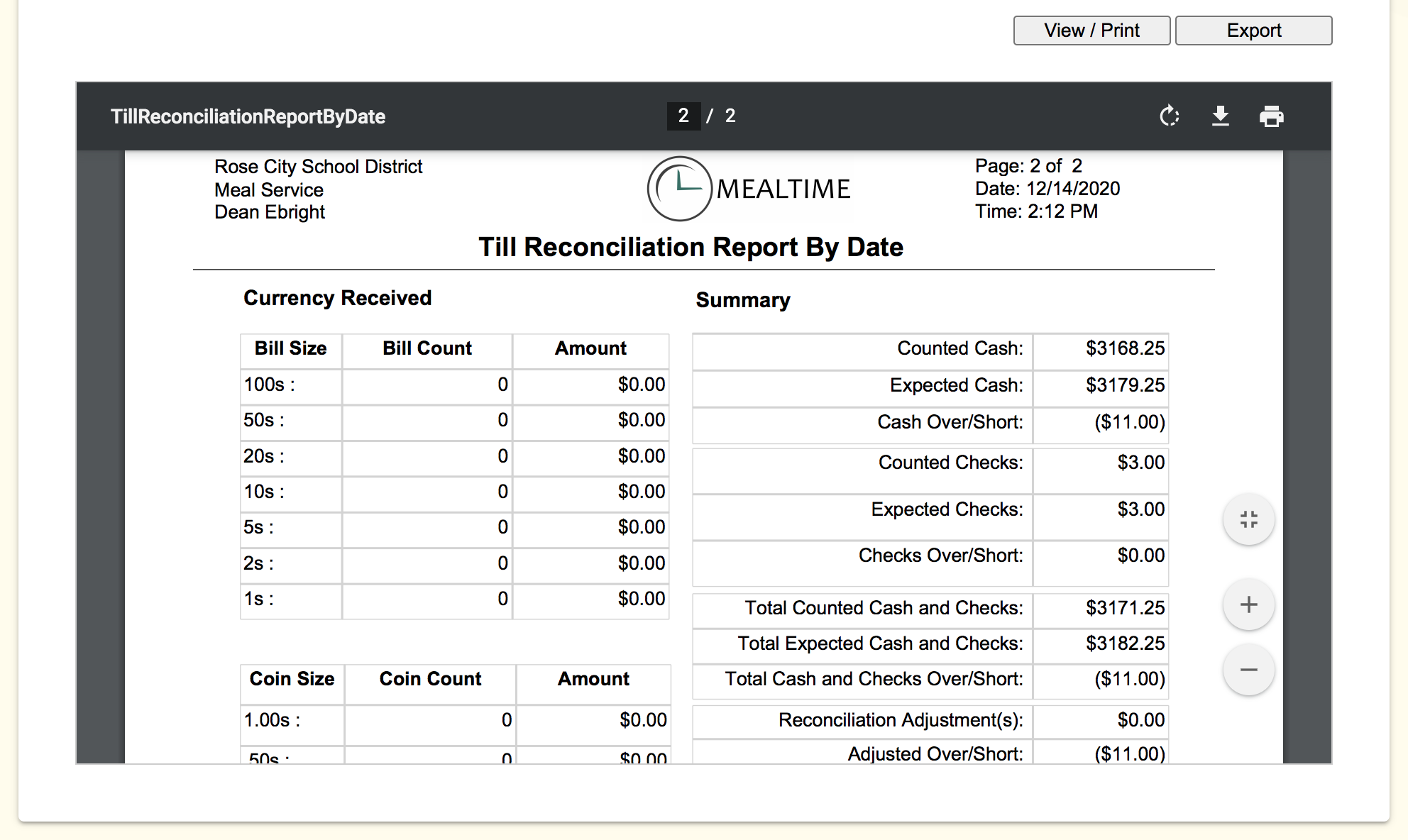Click the Coin Size column header

292,679
